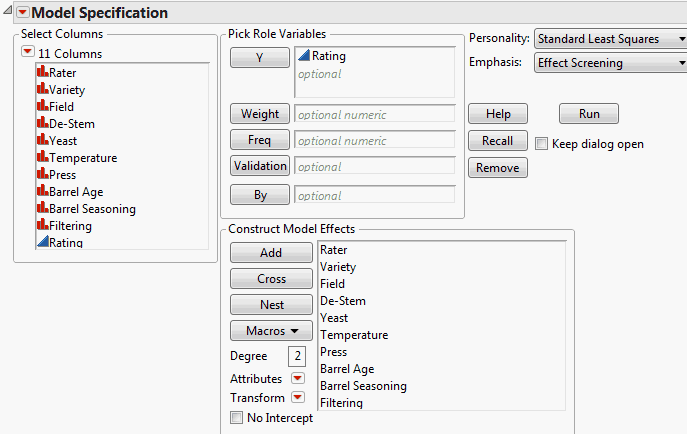Select Temperature in the Select Columns list
Screen dimensions: 687x434
tap(82, 158)
